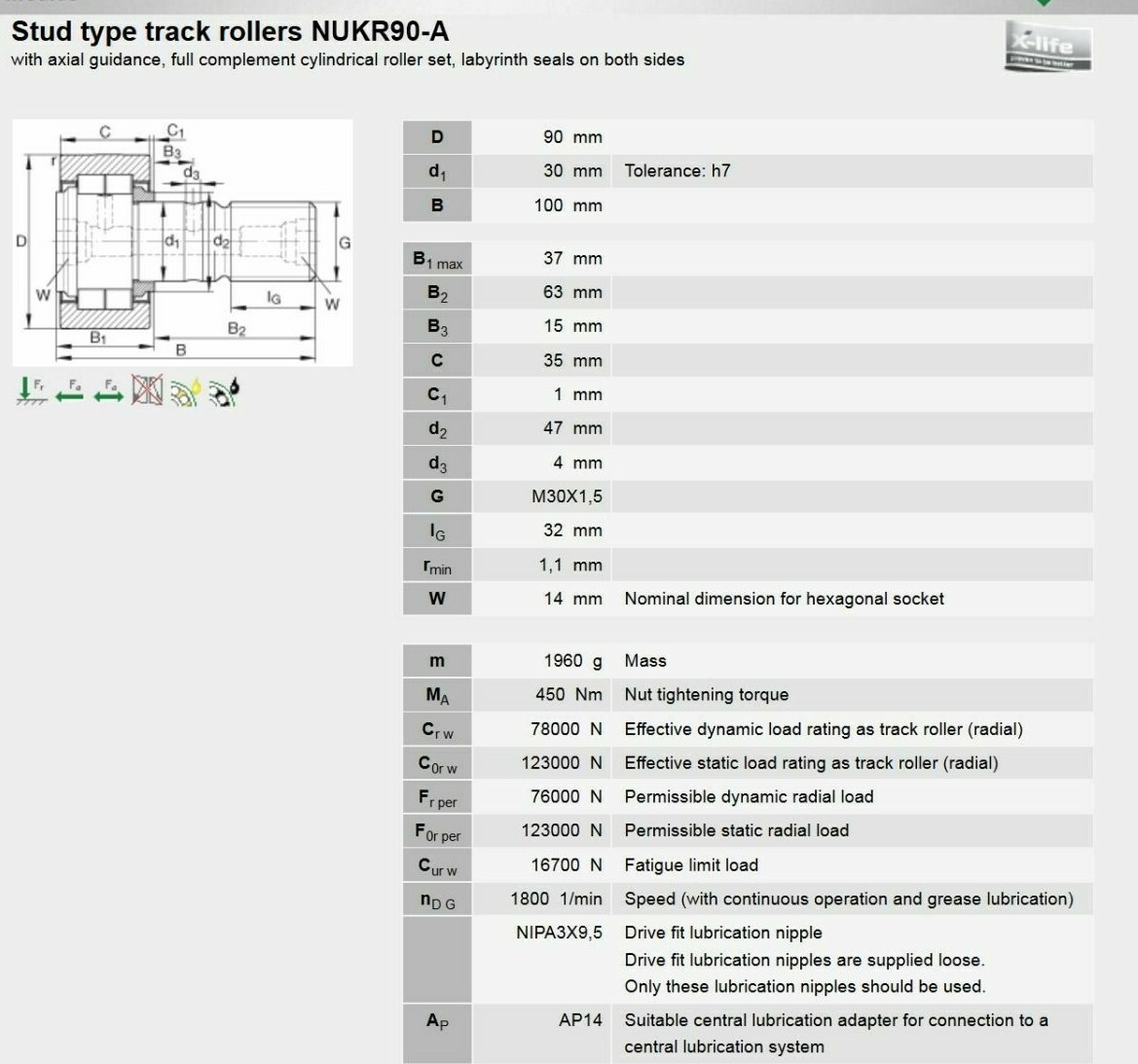
Task: Select the adapter designation AP14
Action: click(580, 1020)
